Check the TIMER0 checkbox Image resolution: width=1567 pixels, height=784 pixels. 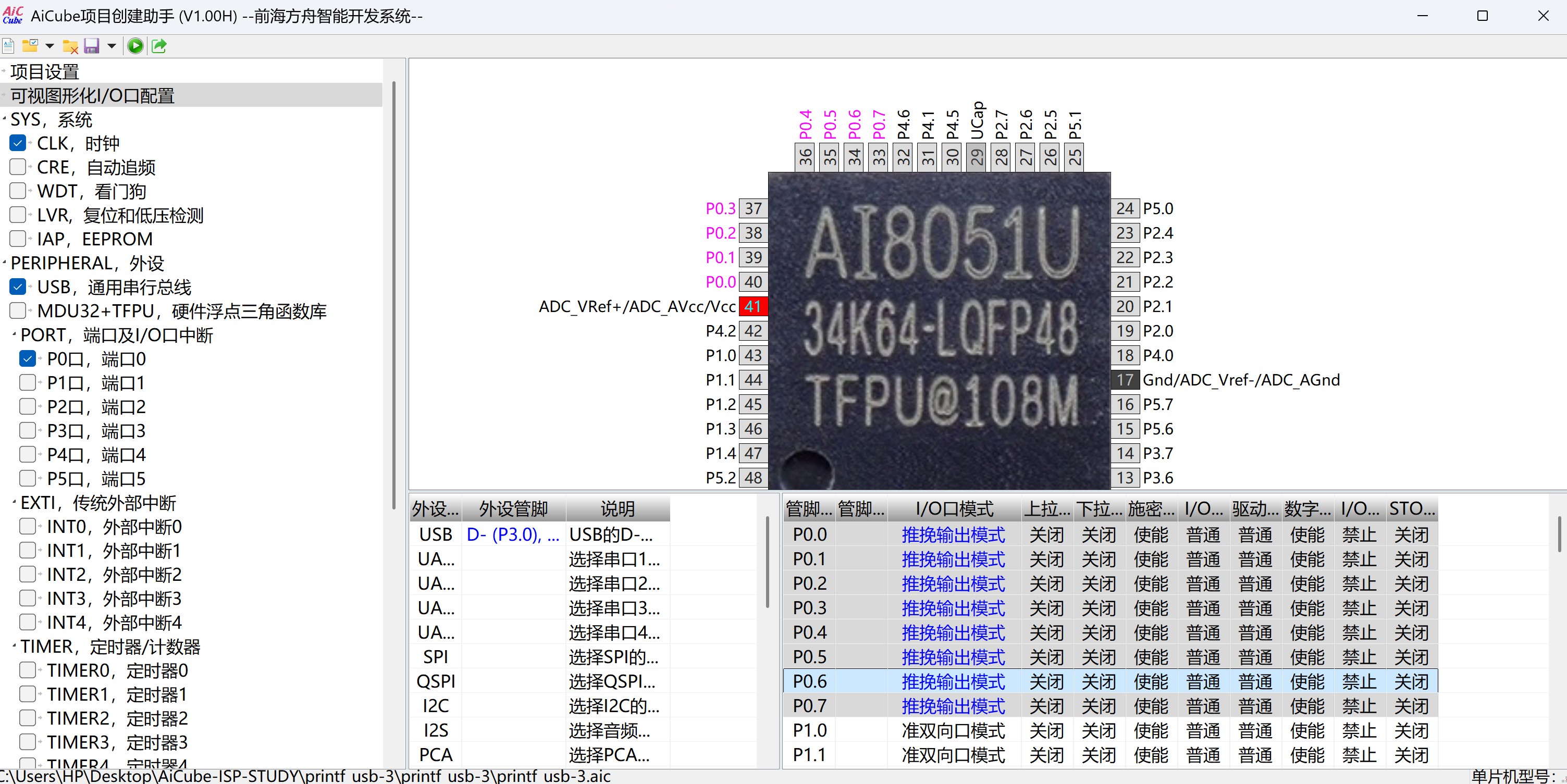pyautogui.click(x=28, y=670)
